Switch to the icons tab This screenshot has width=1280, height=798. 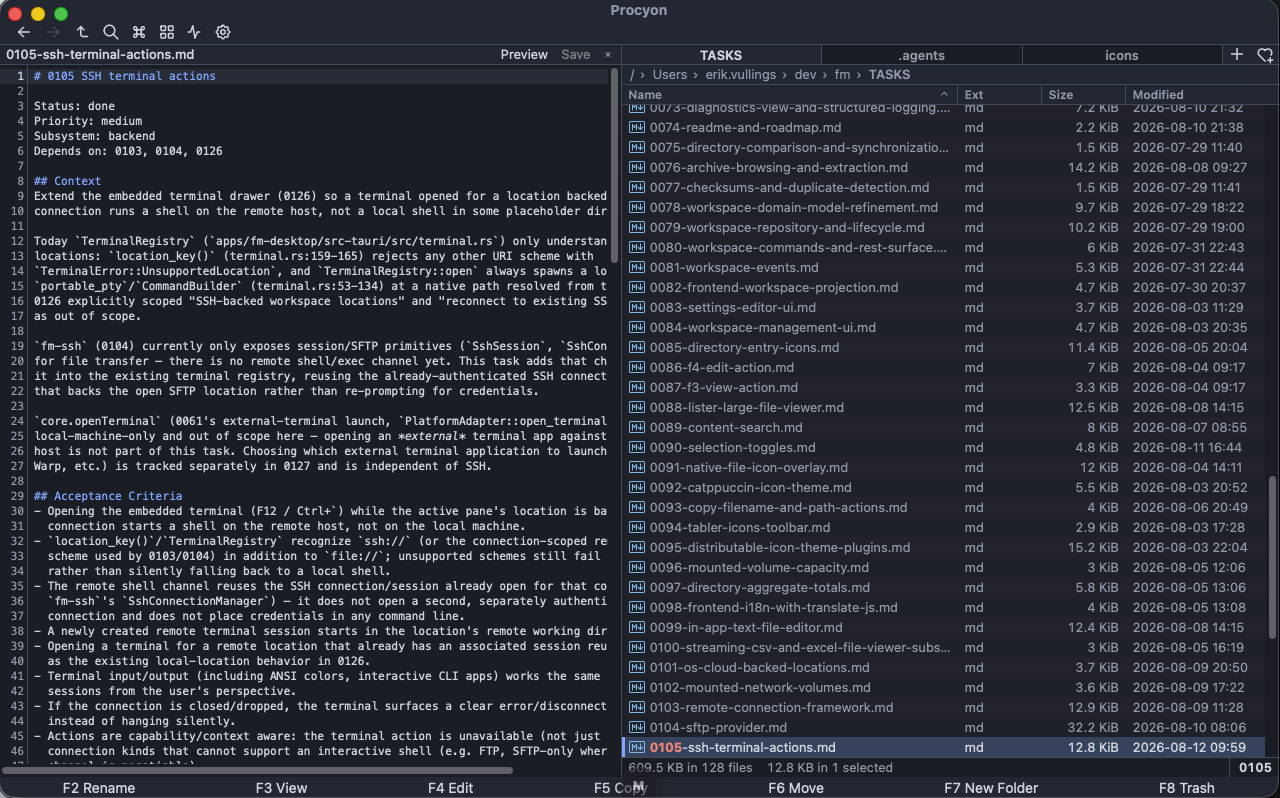(1122, 55)
